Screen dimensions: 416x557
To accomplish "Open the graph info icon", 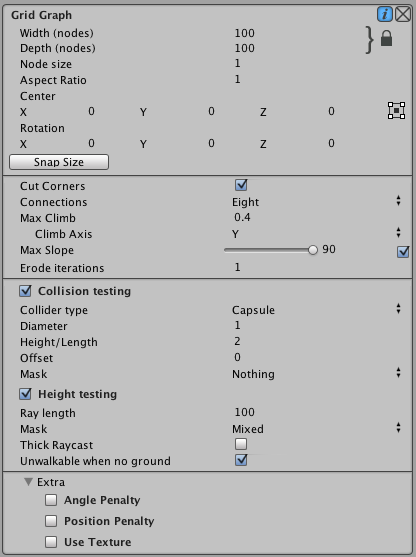I will point(385,15).
